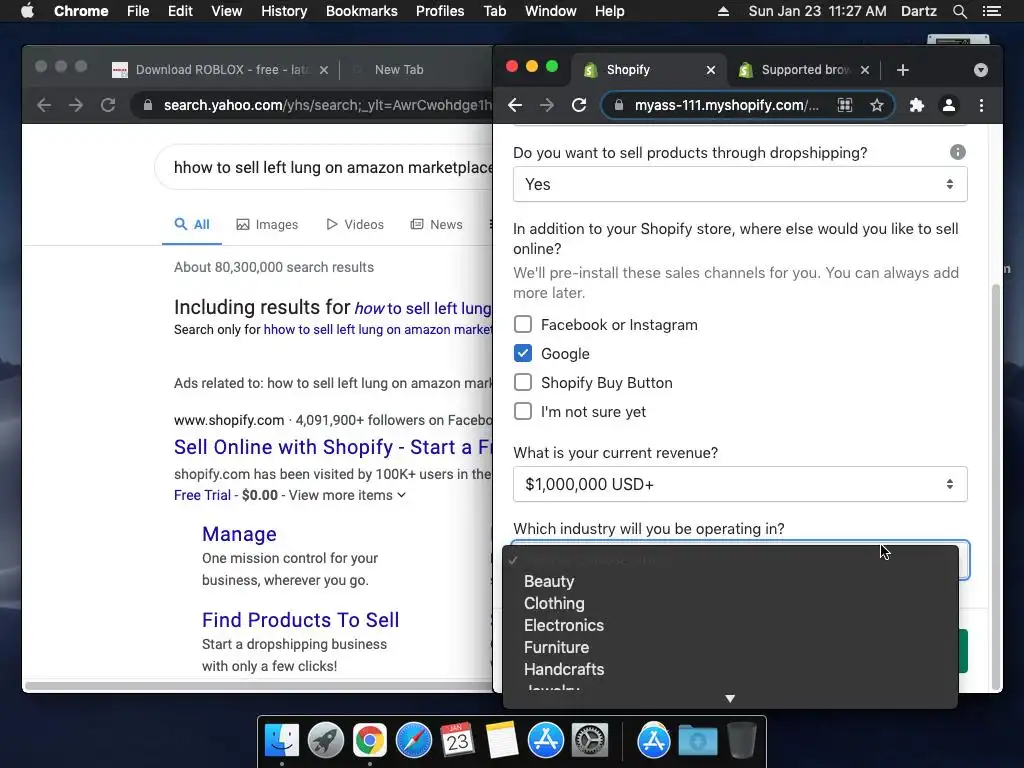Click the QR/grid icon in address bar
The height and width of the screenshot is (768, 1024).
pyautogui.click(x=845, y=105)
